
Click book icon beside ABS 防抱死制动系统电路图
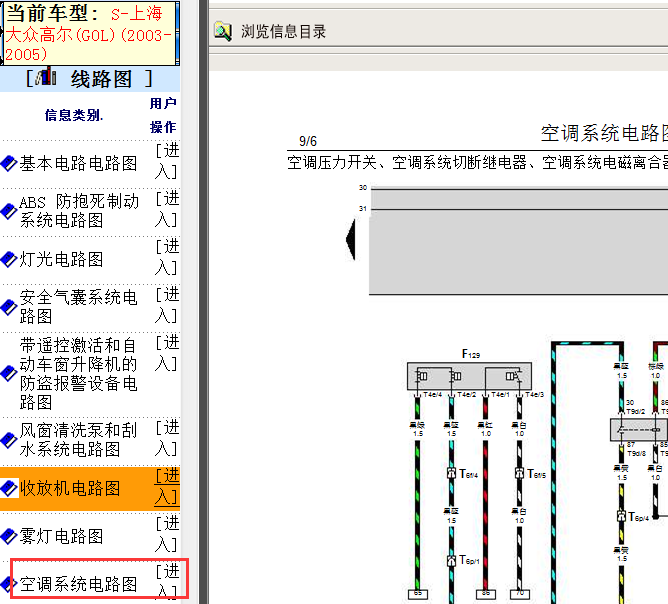click(9, 211)
